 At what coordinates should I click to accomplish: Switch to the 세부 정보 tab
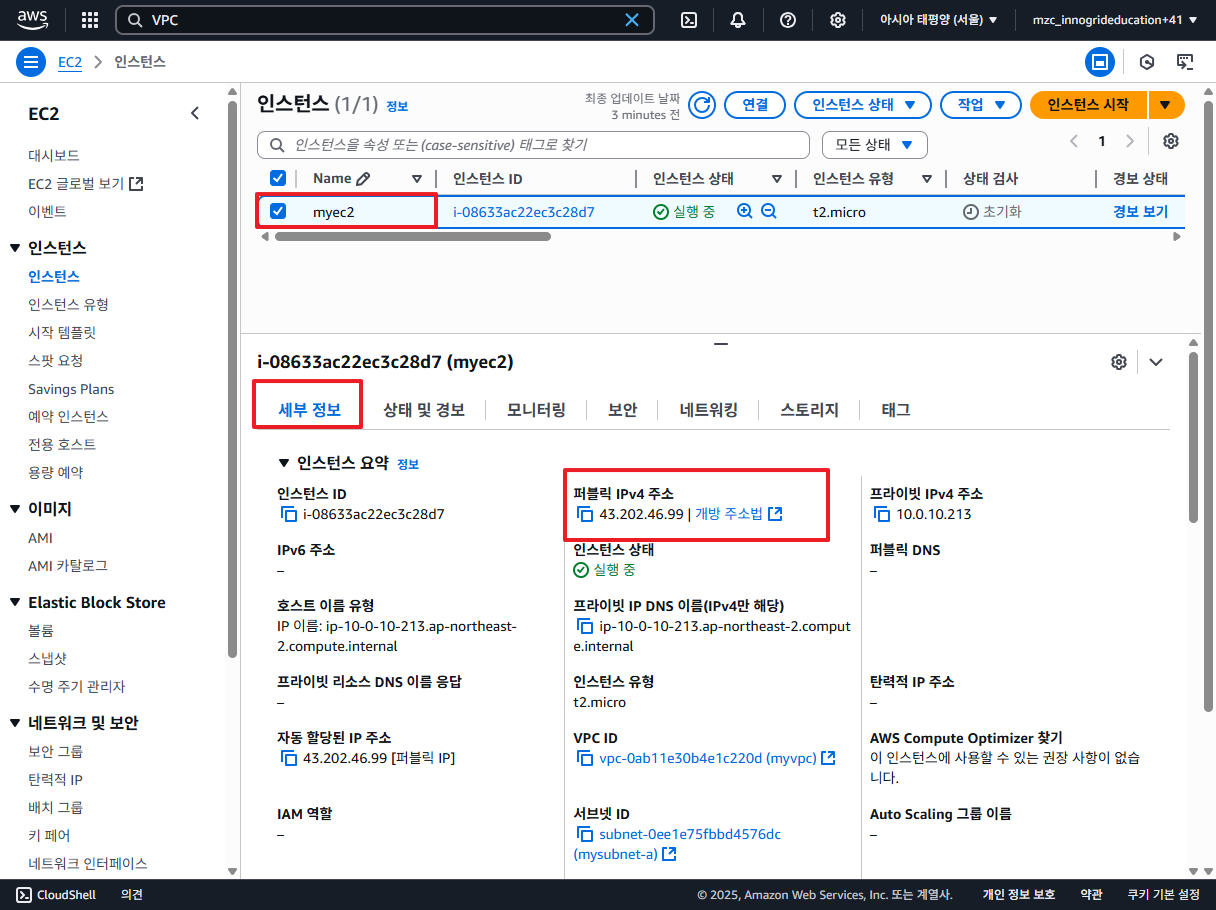tap(309, 410)
